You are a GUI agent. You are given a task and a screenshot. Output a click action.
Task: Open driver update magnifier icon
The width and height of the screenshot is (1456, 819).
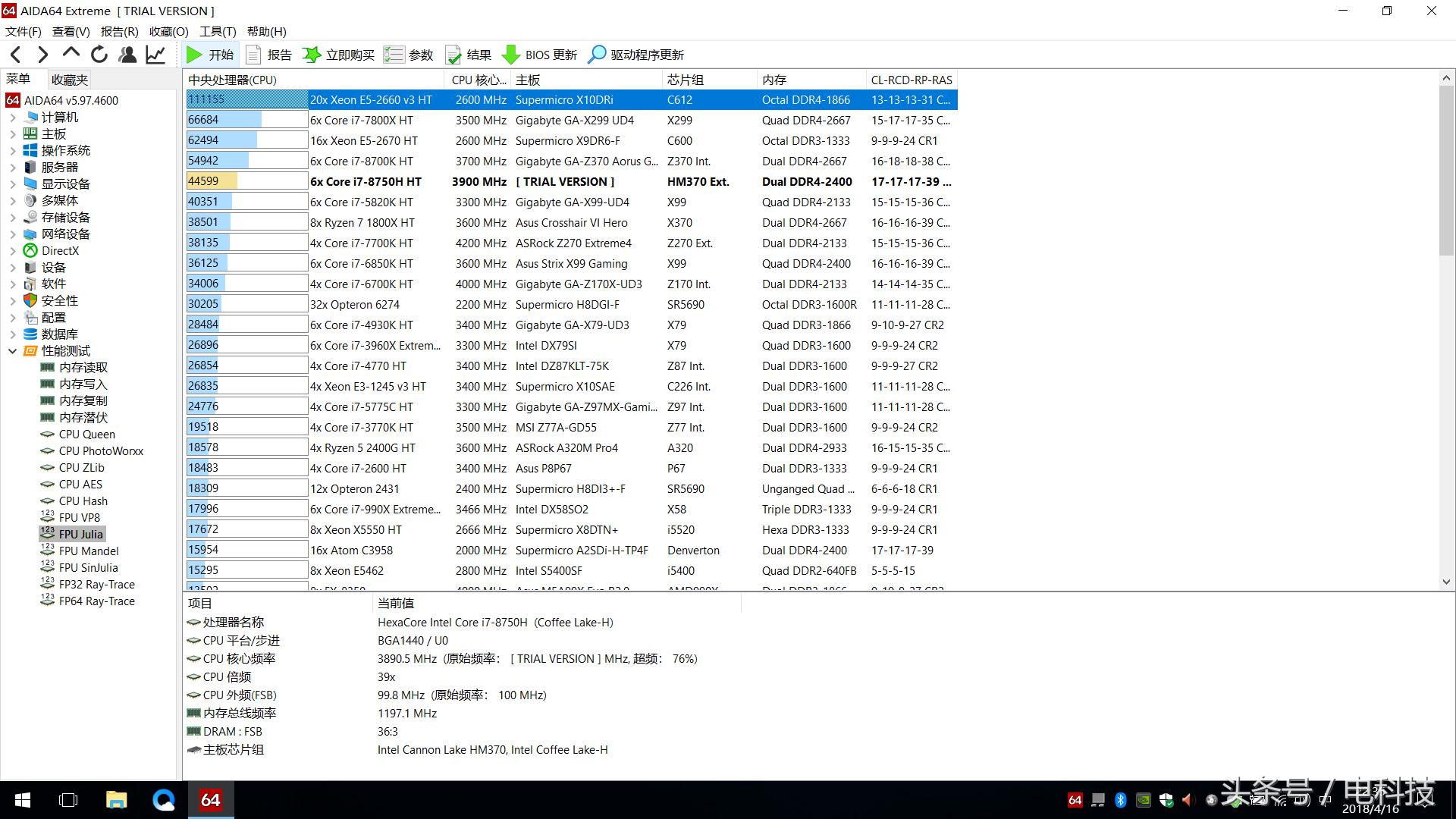[x=598, y=55]
